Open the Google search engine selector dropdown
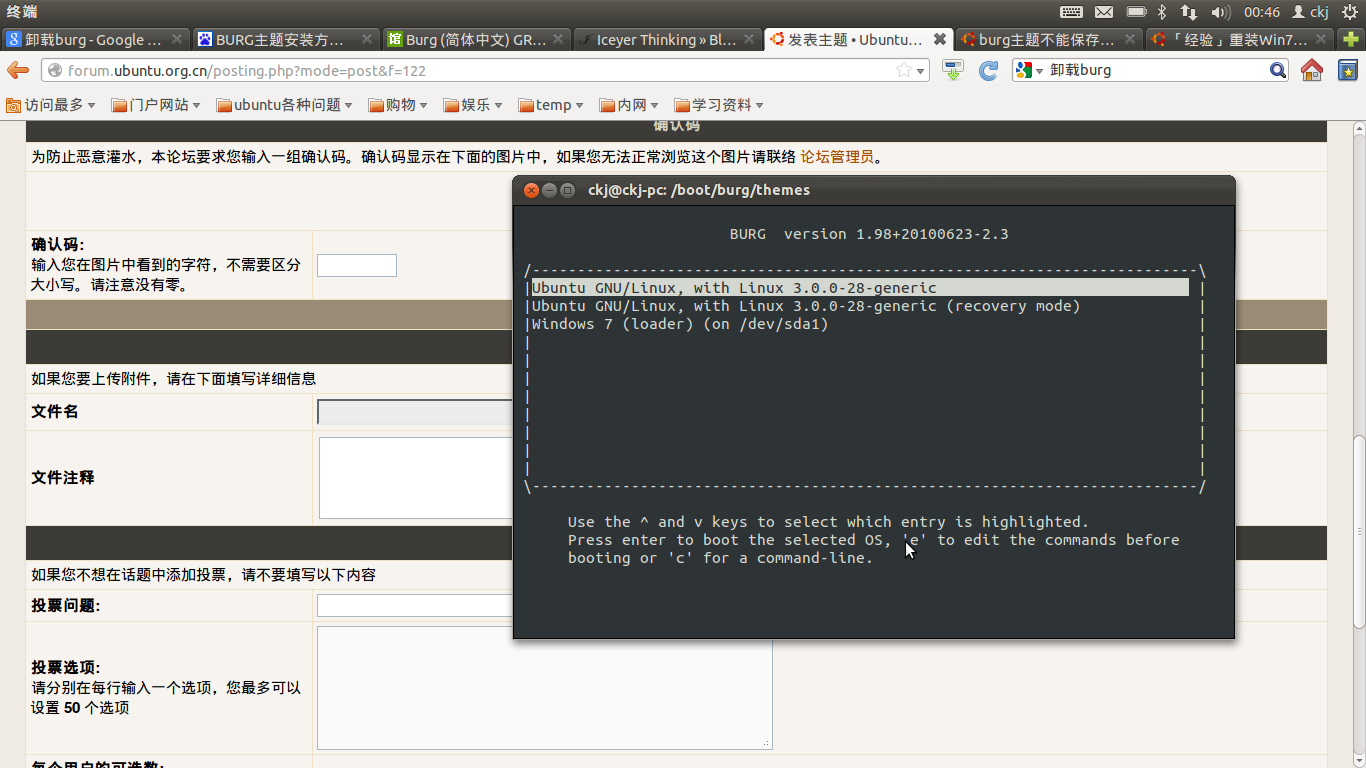 pyautogui.click(x=1029, y=70)
